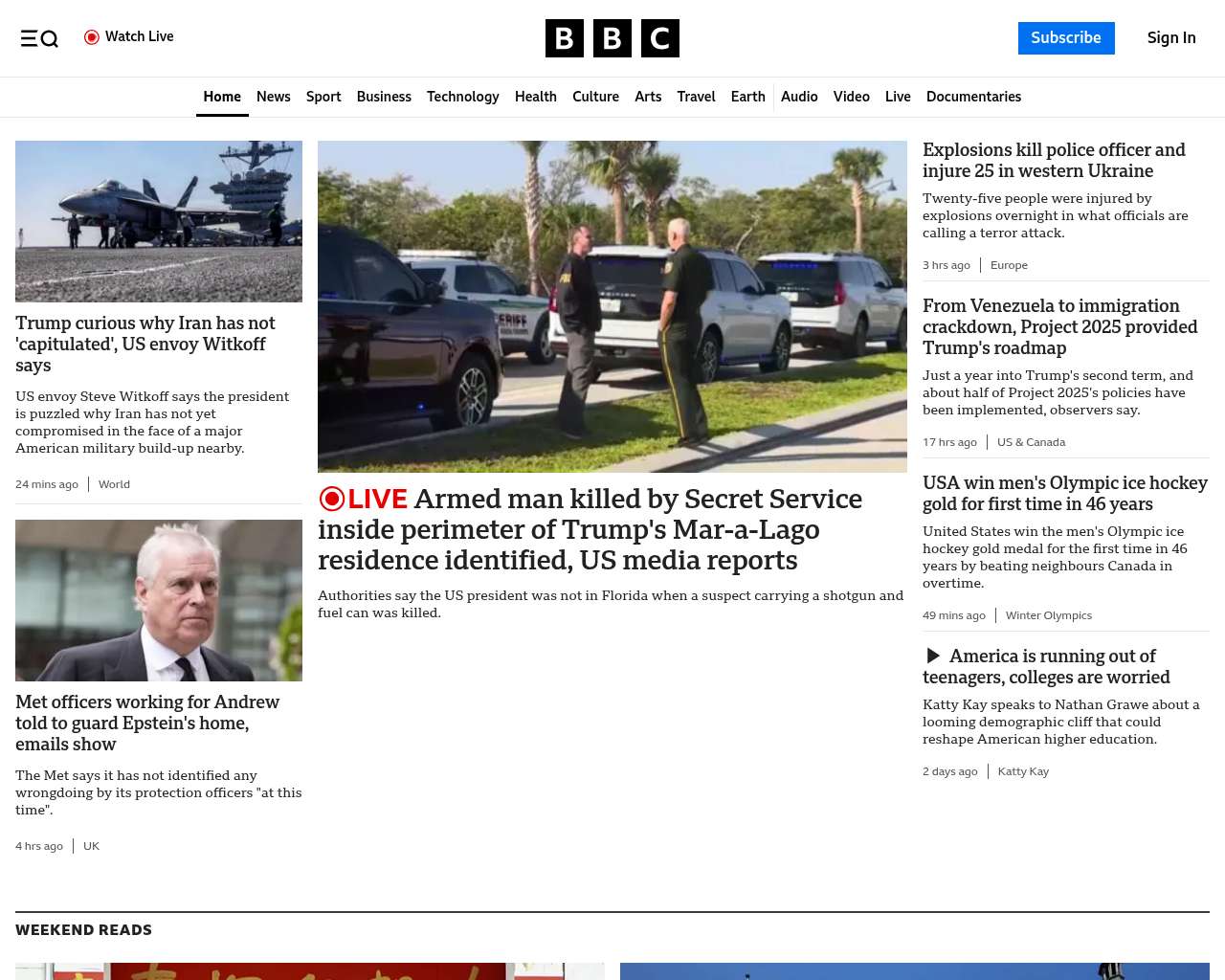The image size is (1225, 980).
Task: Click the play icon beside America teenagers story
Action: point(933,656)
